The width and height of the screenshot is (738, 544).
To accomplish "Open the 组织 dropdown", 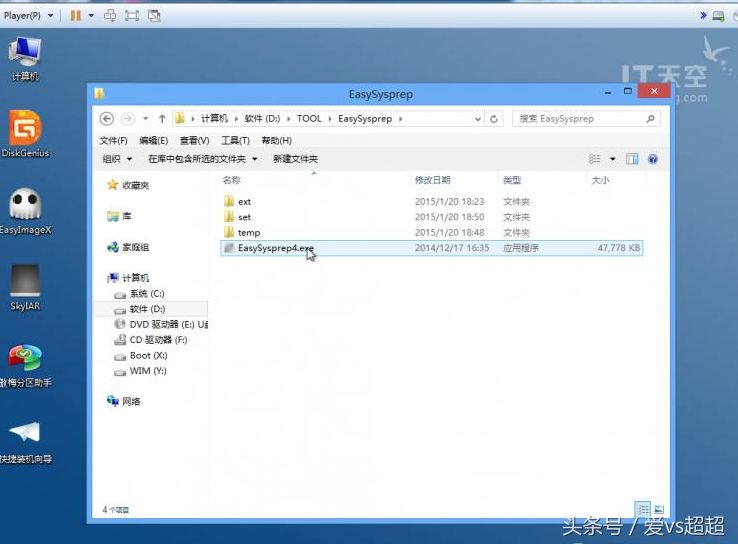I will (x=117, y=159).
